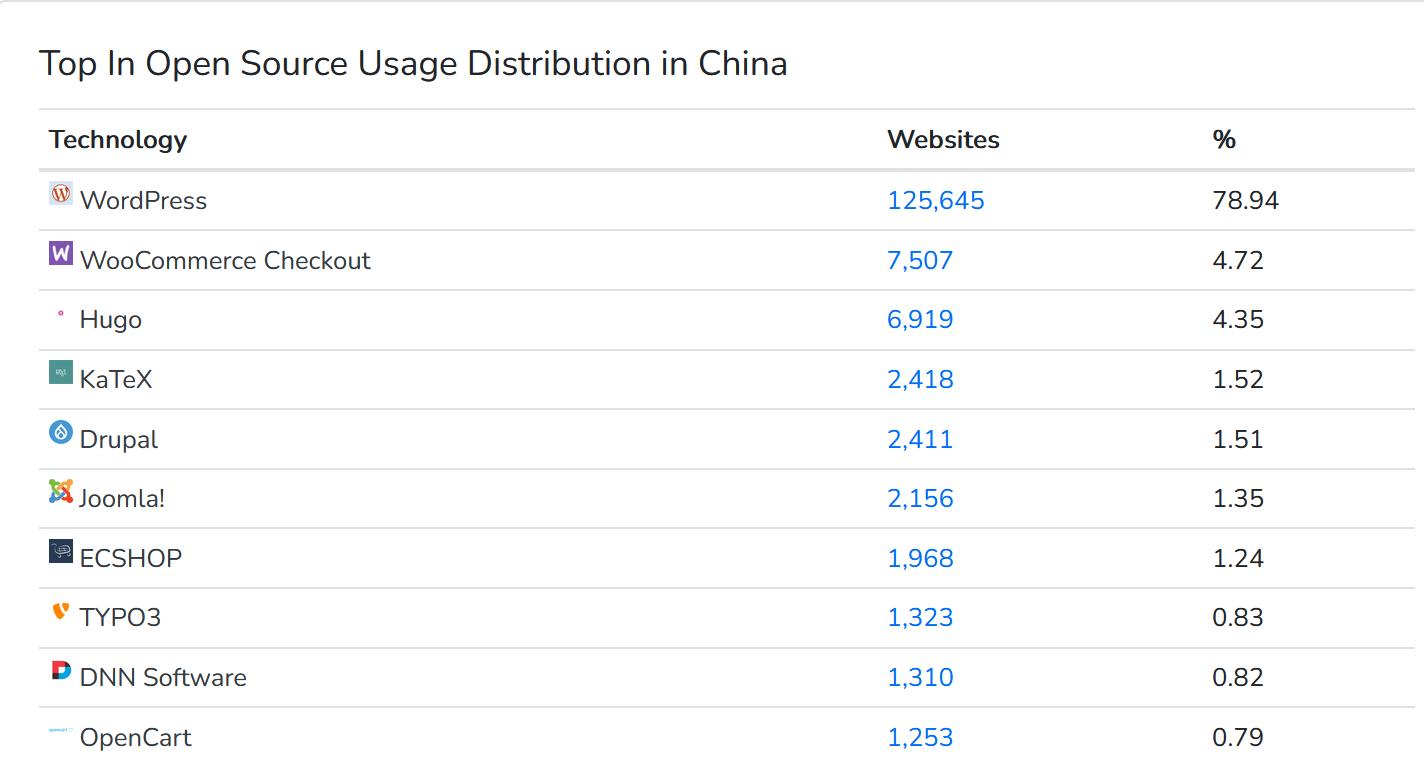Select the Hugo technology name
Image resolution: width=1424 pixels, height=766 pixels.
pos(111,320)
